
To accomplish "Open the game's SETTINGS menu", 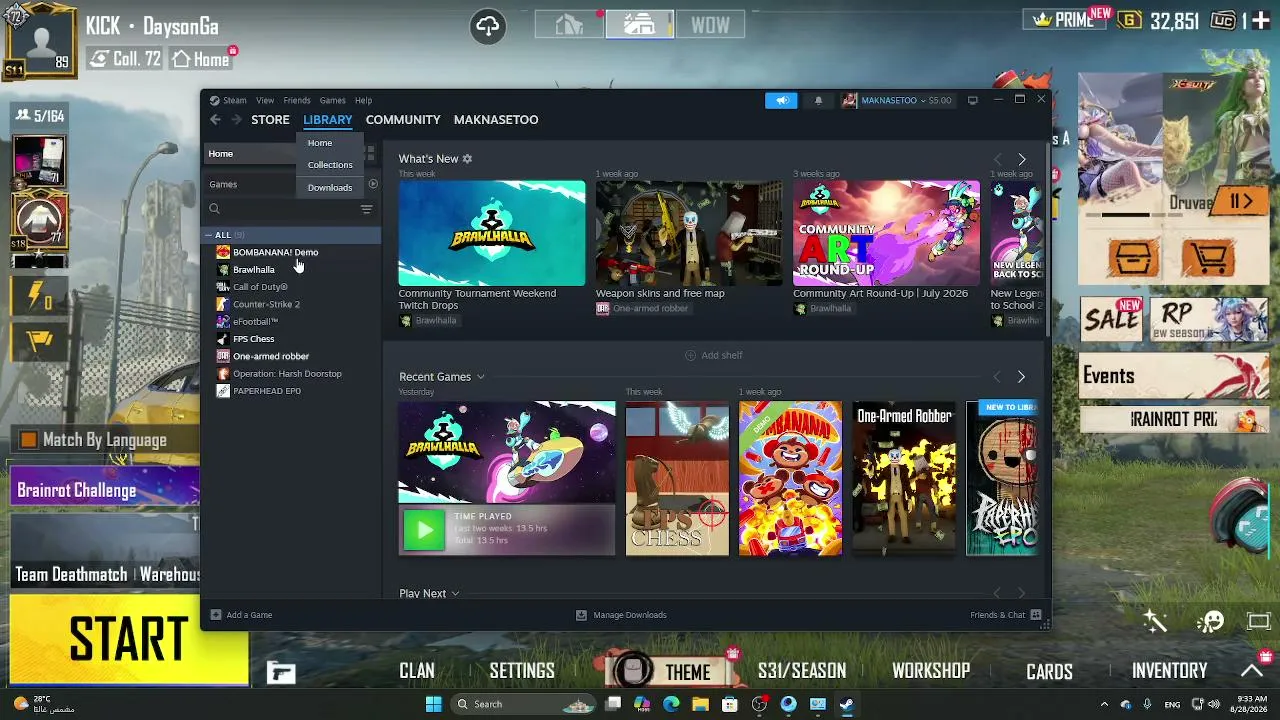I will click(x=522, y=671).
